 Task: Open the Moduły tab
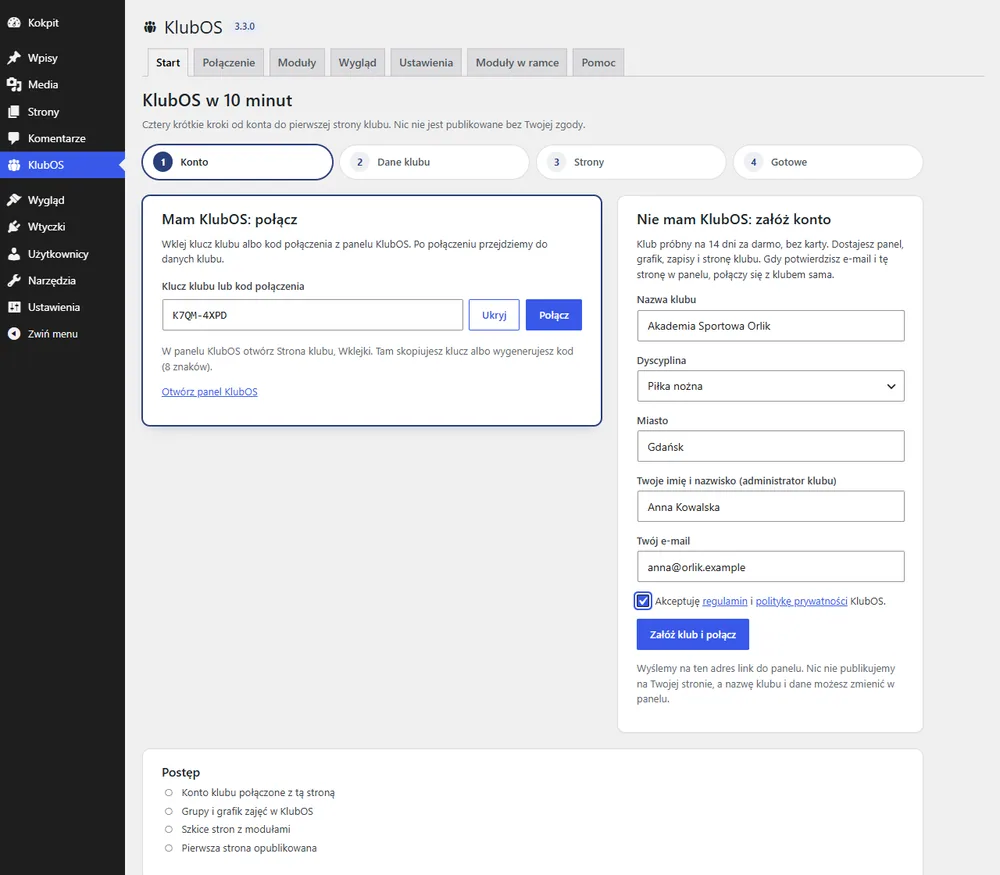(297, 62)
